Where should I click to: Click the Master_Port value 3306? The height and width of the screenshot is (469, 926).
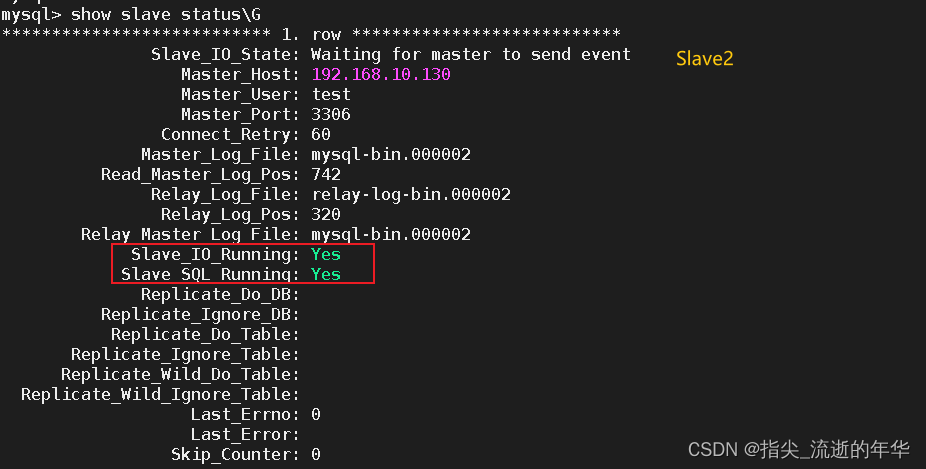(x=331, y=115)
